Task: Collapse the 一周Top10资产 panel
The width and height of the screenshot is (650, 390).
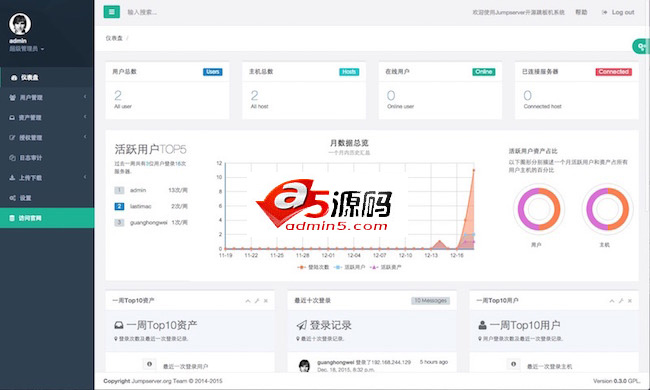Action: pyautogui.click(x=248, y=301)
